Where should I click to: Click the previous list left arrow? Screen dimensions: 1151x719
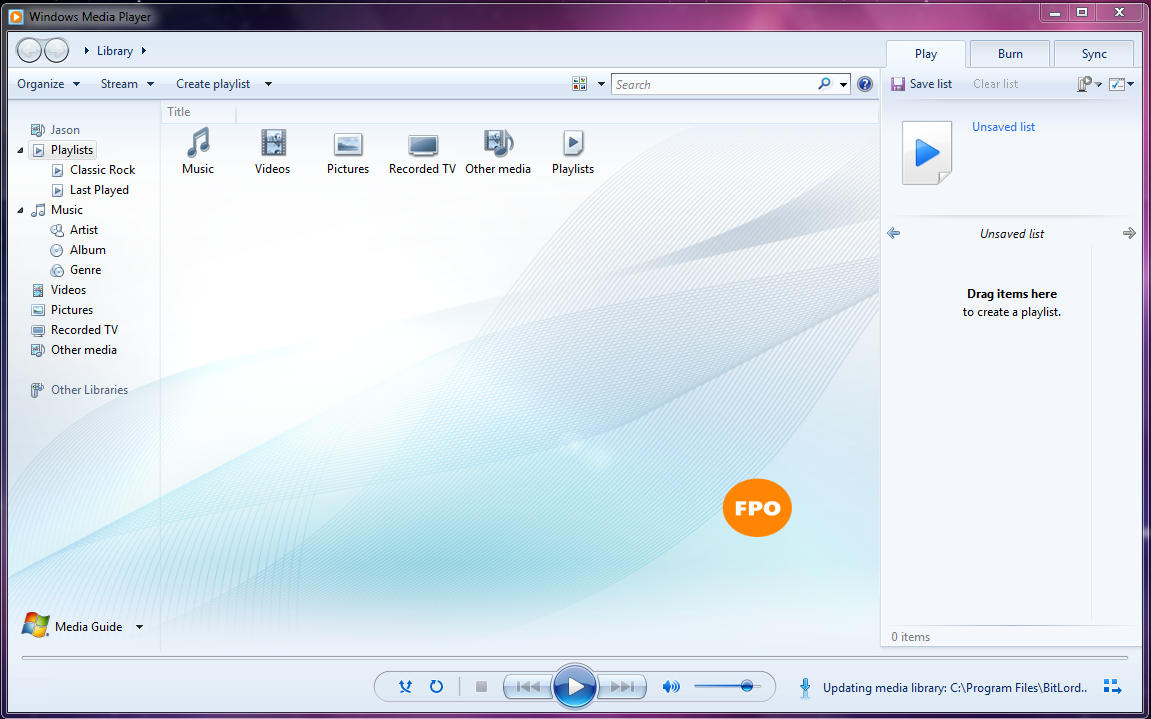point(893,234)
